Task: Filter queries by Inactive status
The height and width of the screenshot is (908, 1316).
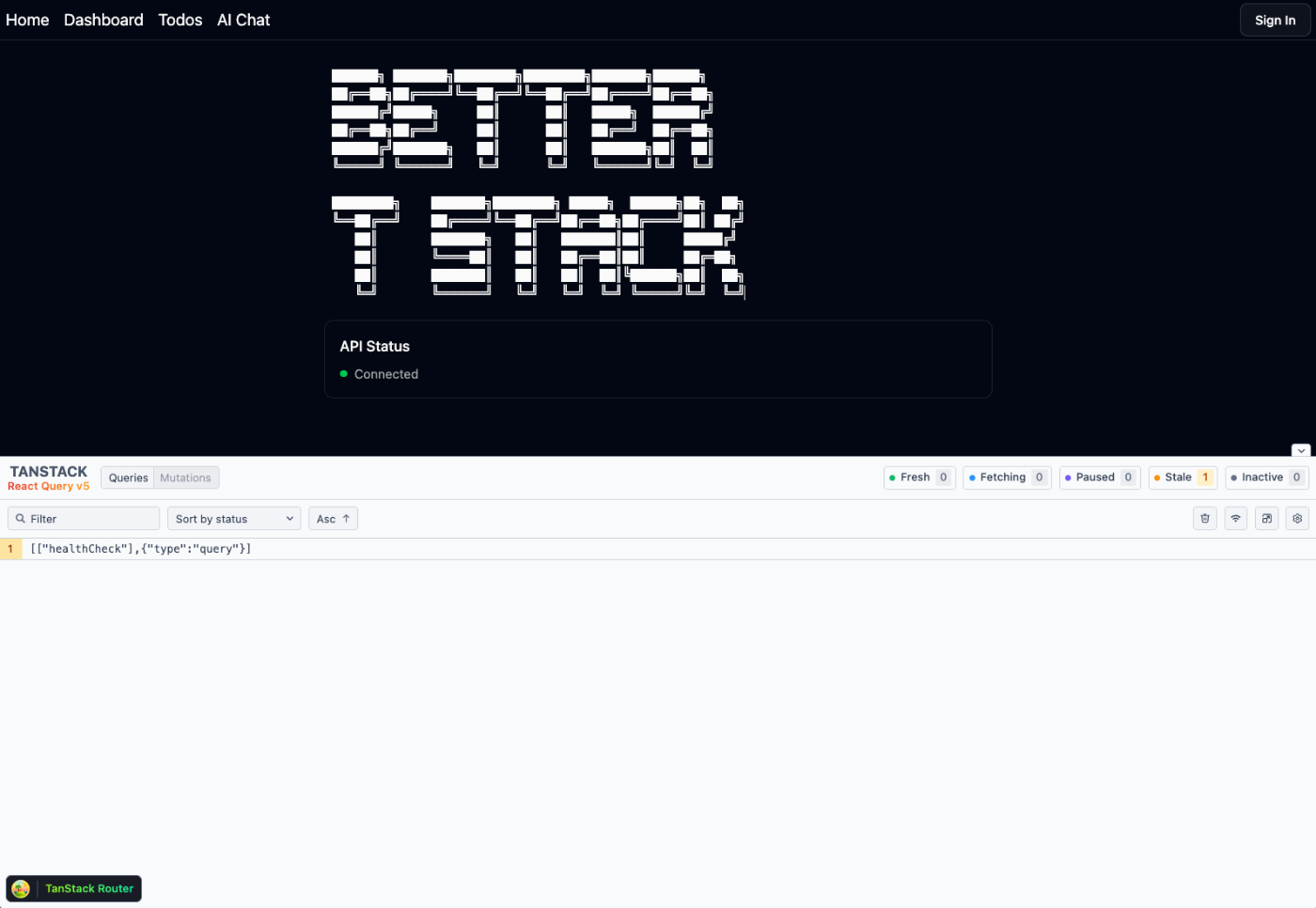Action: point(1267,477)
